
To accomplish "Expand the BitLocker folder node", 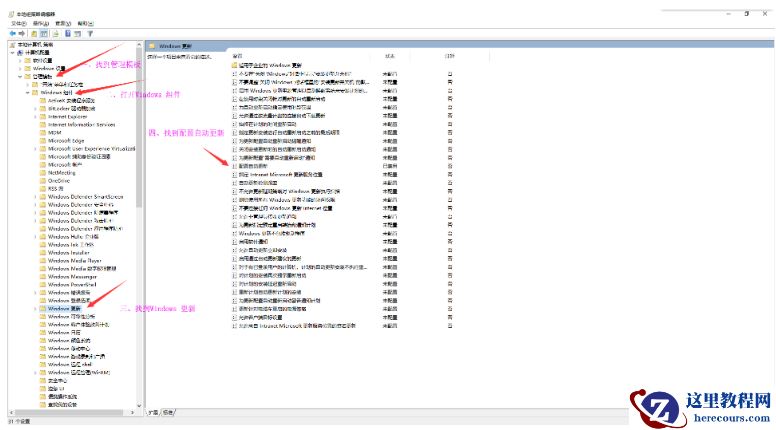I will (35, 108).
